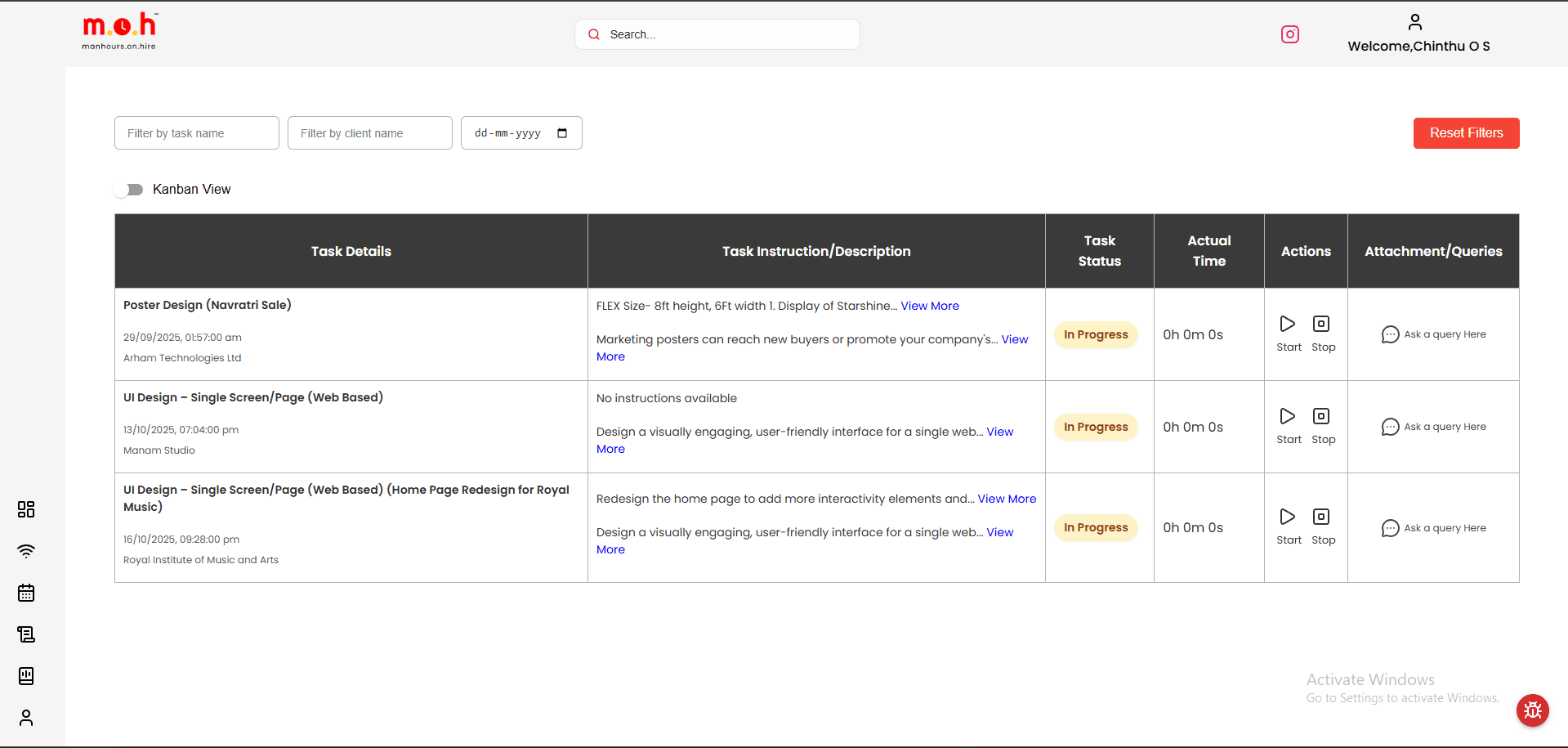This screenshot has height=748, width=1568.
Task: Focus the Filter by client name field
Action: pyautogui.click(x=370, y=133)
